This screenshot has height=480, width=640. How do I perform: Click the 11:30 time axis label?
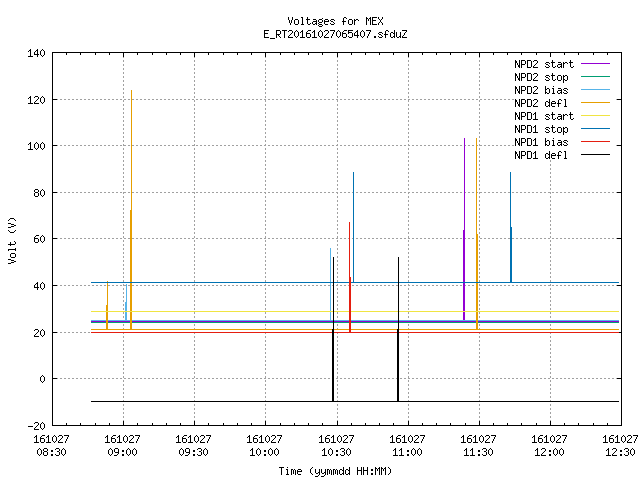click(478, 453)
